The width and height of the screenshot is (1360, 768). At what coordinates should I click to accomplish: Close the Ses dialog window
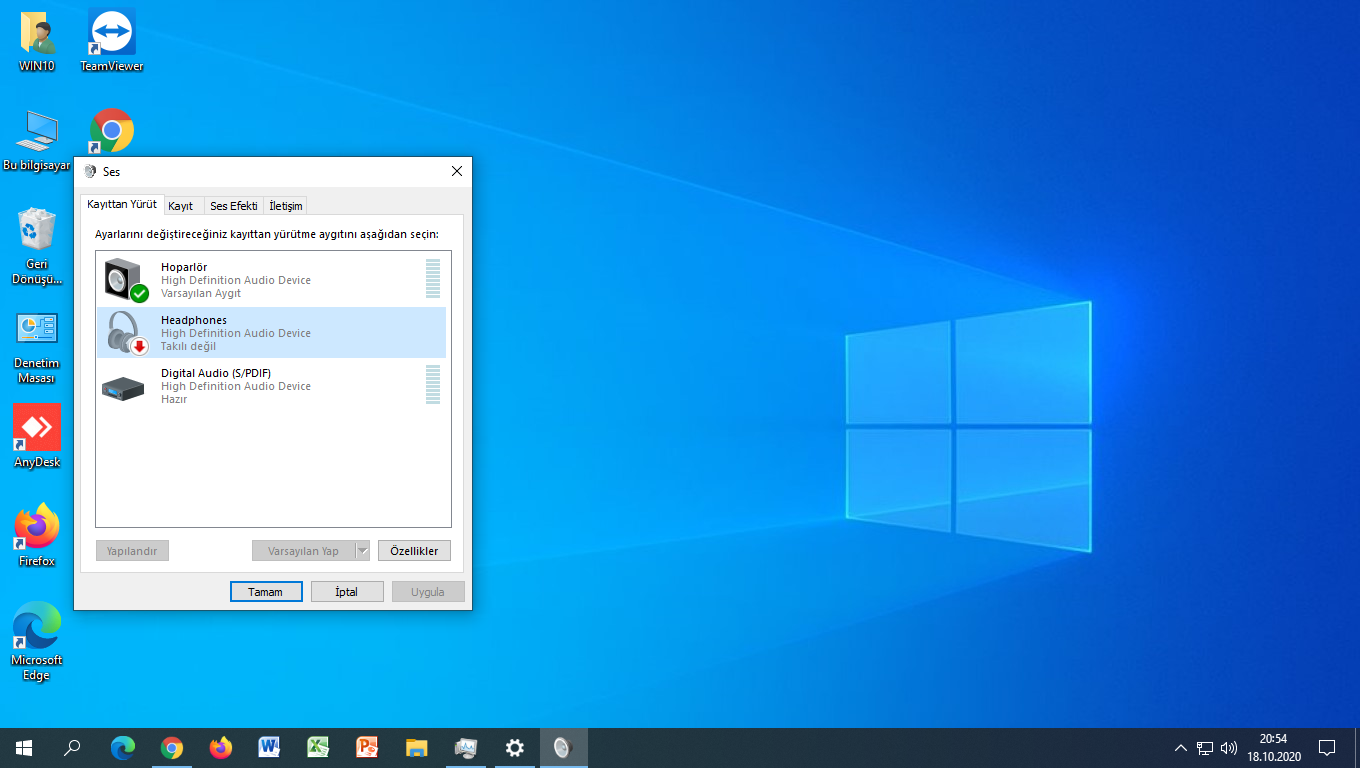[457, 172]
